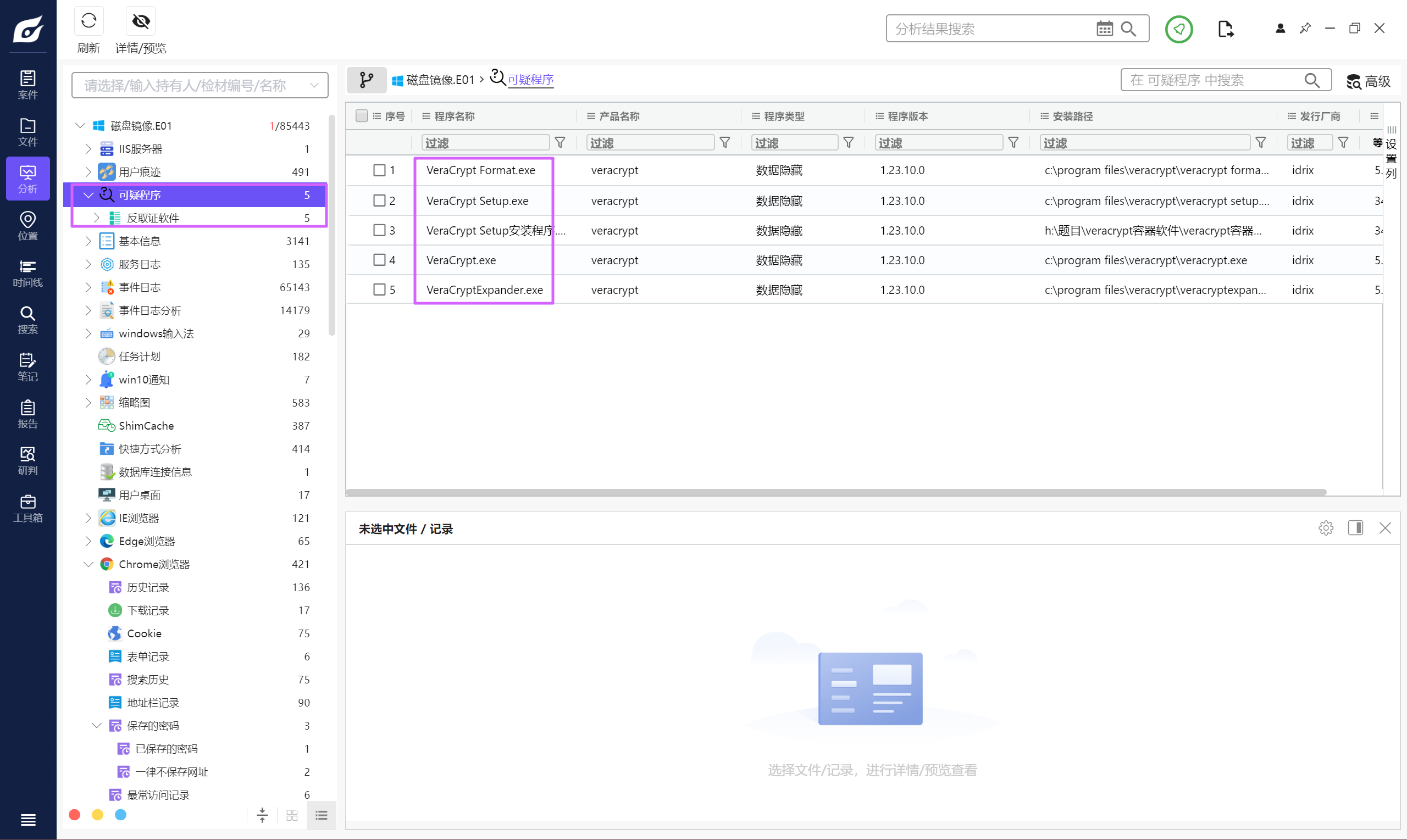Click the 可疑程序 breadcrumb link
This screenshot has height=840, width=1407.
(x=530, y=79)
